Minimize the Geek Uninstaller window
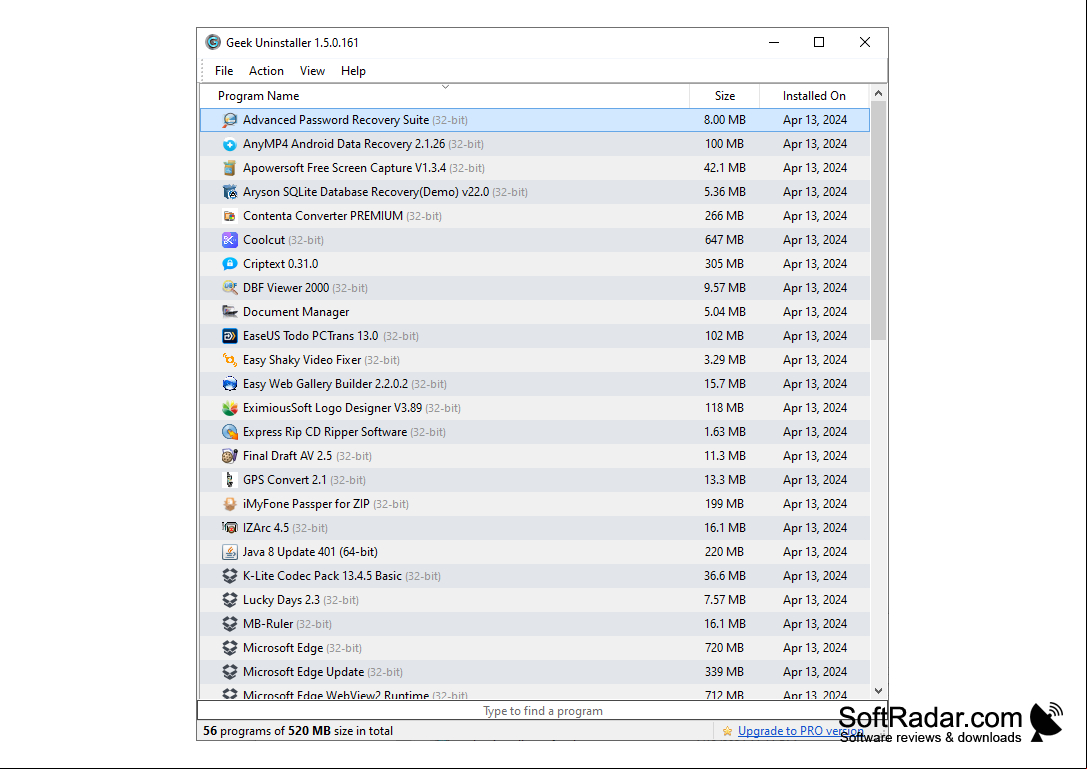Viewport: 1087px width, 769px height. (x=774, y=42)
